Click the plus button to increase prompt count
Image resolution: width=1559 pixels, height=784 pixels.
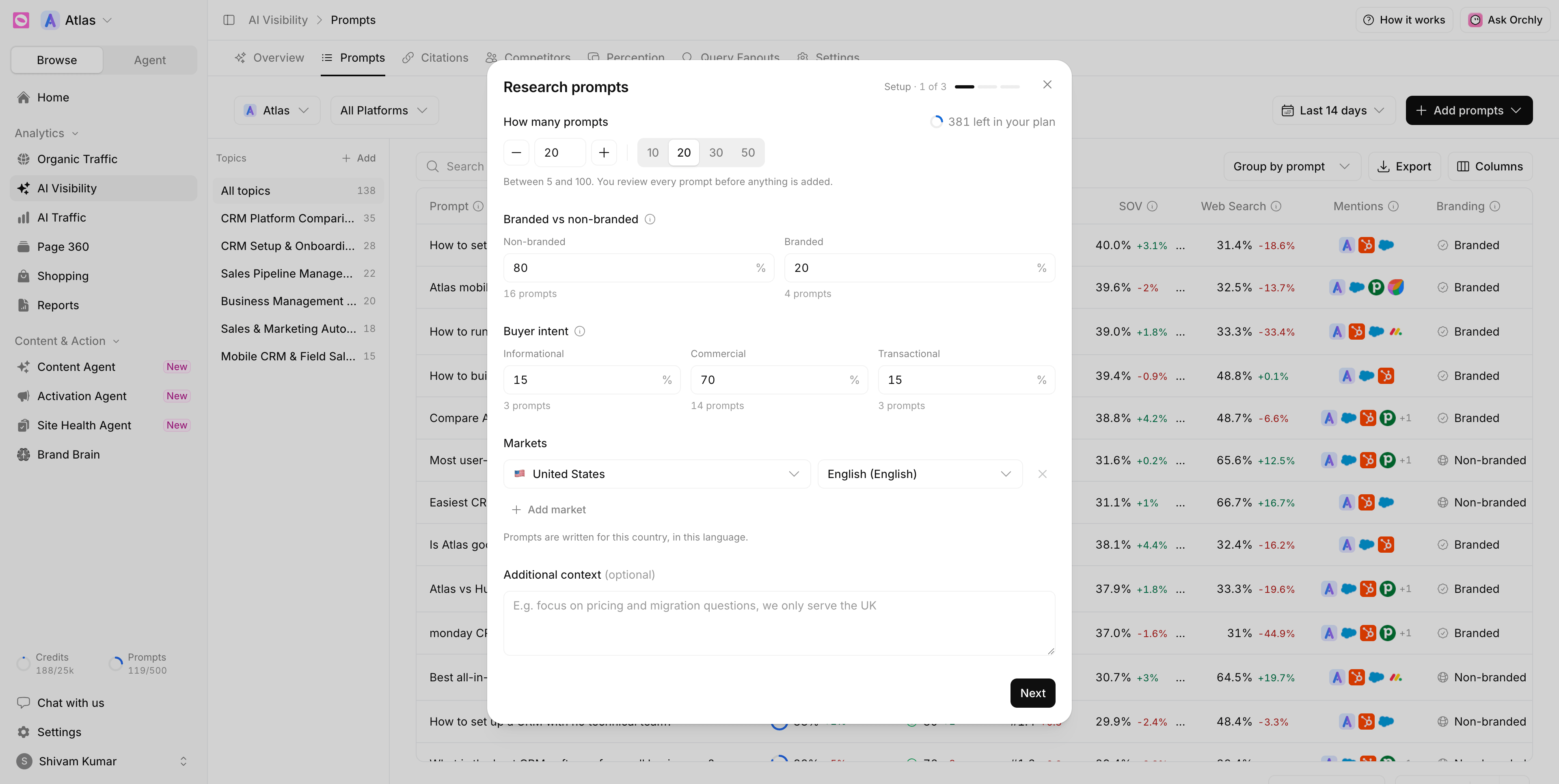pos(604,153)
